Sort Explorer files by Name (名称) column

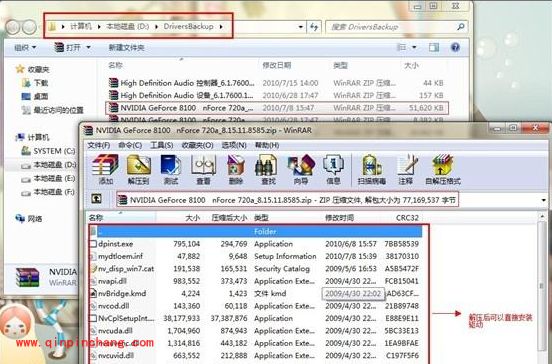coord(115,65)
